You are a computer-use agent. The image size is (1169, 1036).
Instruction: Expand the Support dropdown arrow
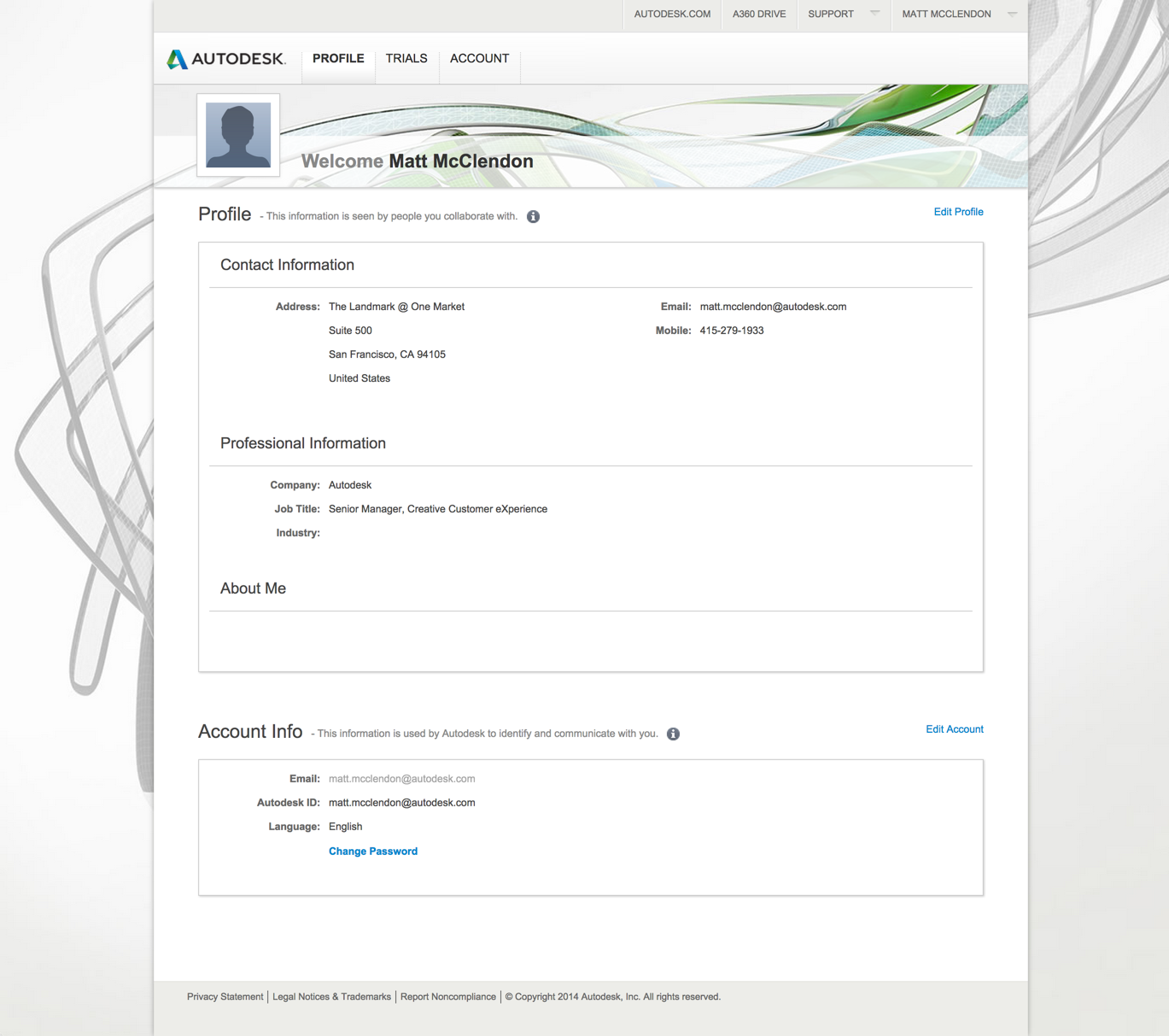[x=874, y=14]
